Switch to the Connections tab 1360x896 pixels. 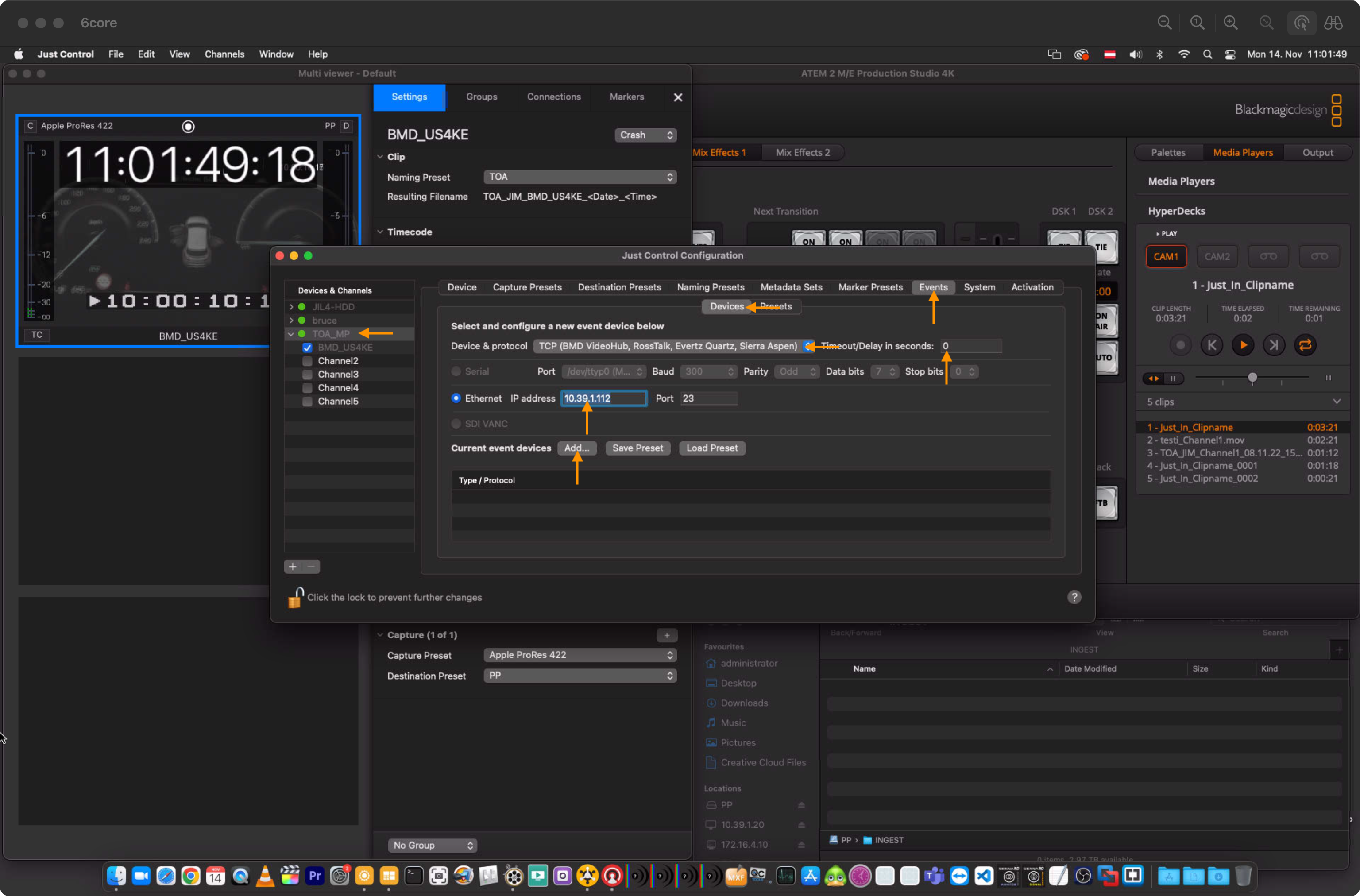click(x=553, y=97)
